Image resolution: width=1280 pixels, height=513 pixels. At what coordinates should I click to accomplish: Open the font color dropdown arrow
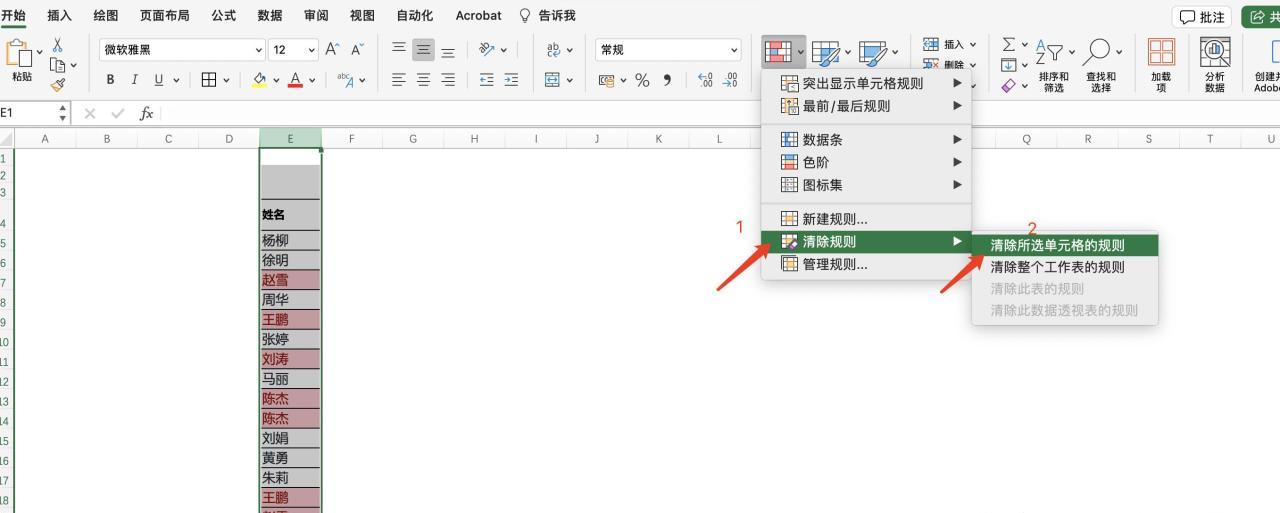click(x=311, y=81)
